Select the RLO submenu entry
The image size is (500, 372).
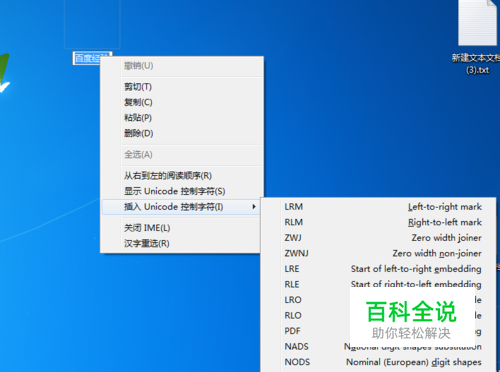click(378, 315)
